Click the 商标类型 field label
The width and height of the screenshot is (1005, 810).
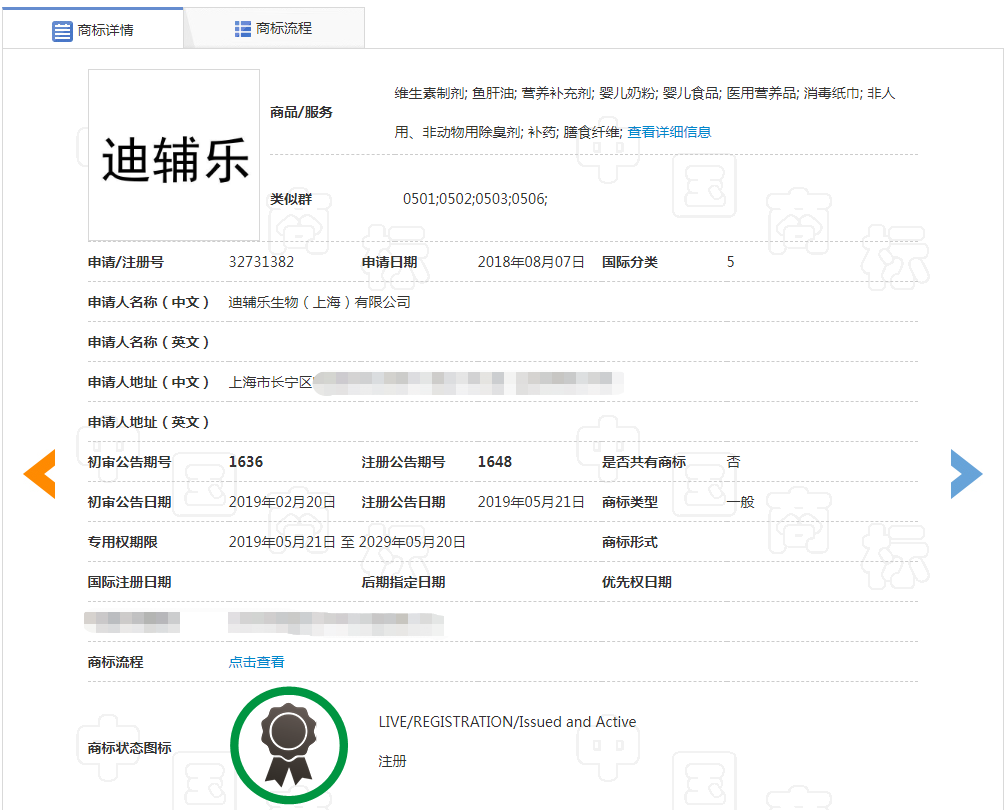[629, 502]
